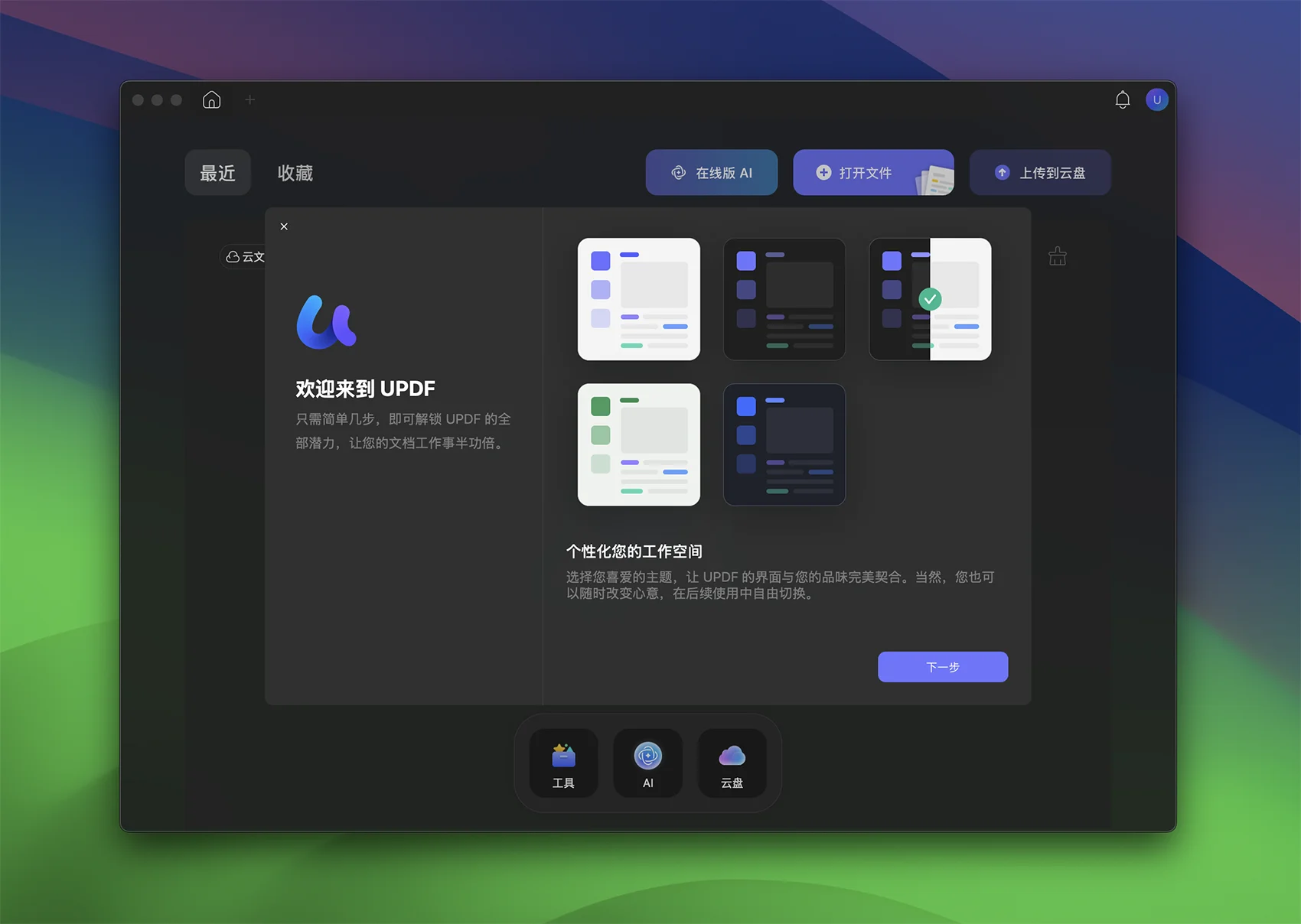
Task: Close the welcome dialog
Action: click(x=284, y=226)
